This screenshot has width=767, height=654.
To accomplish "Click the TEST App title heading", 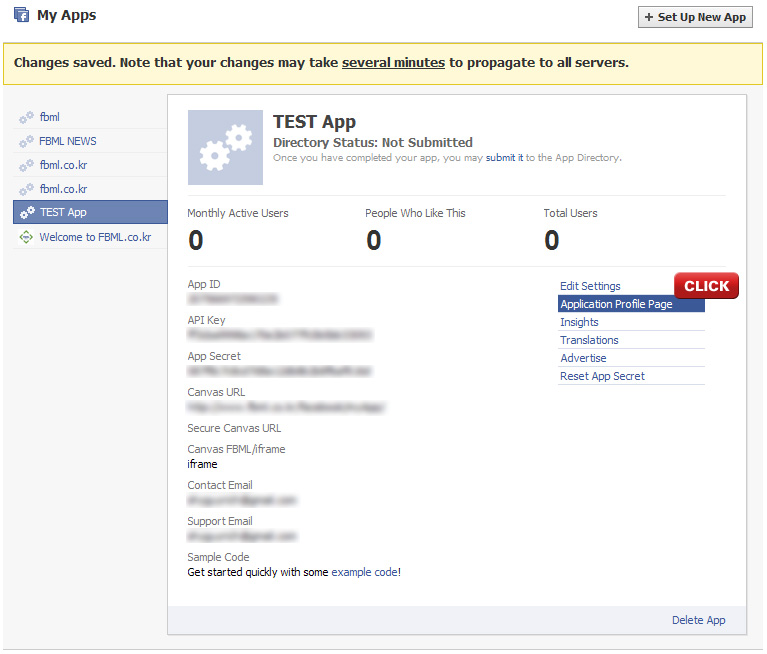I will pyautogui.click(x=315, y=122).
